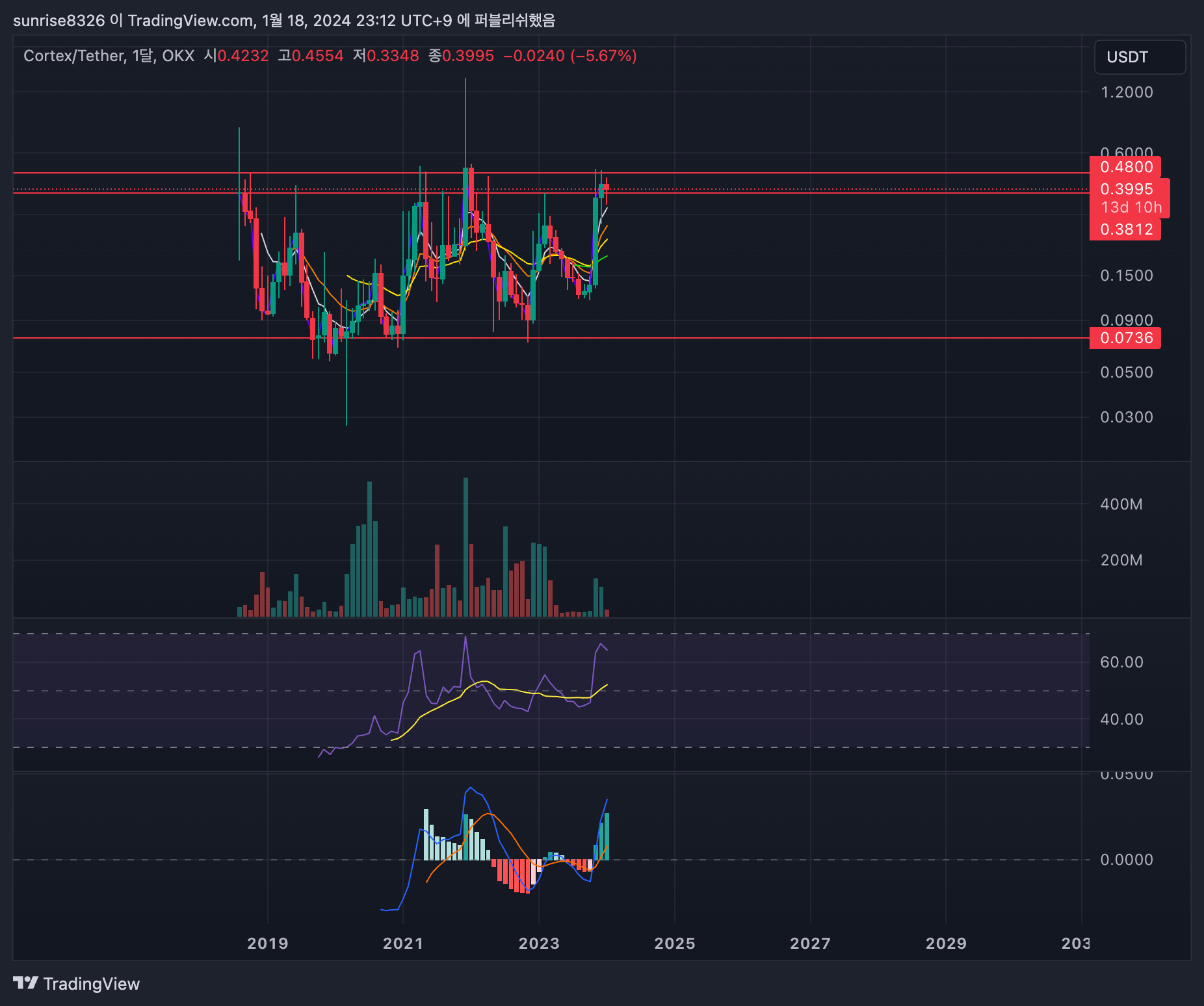1204x1006 pixels.
Task: Click the TradingView wordmark at bottom
Action: [x=92, y=984]
